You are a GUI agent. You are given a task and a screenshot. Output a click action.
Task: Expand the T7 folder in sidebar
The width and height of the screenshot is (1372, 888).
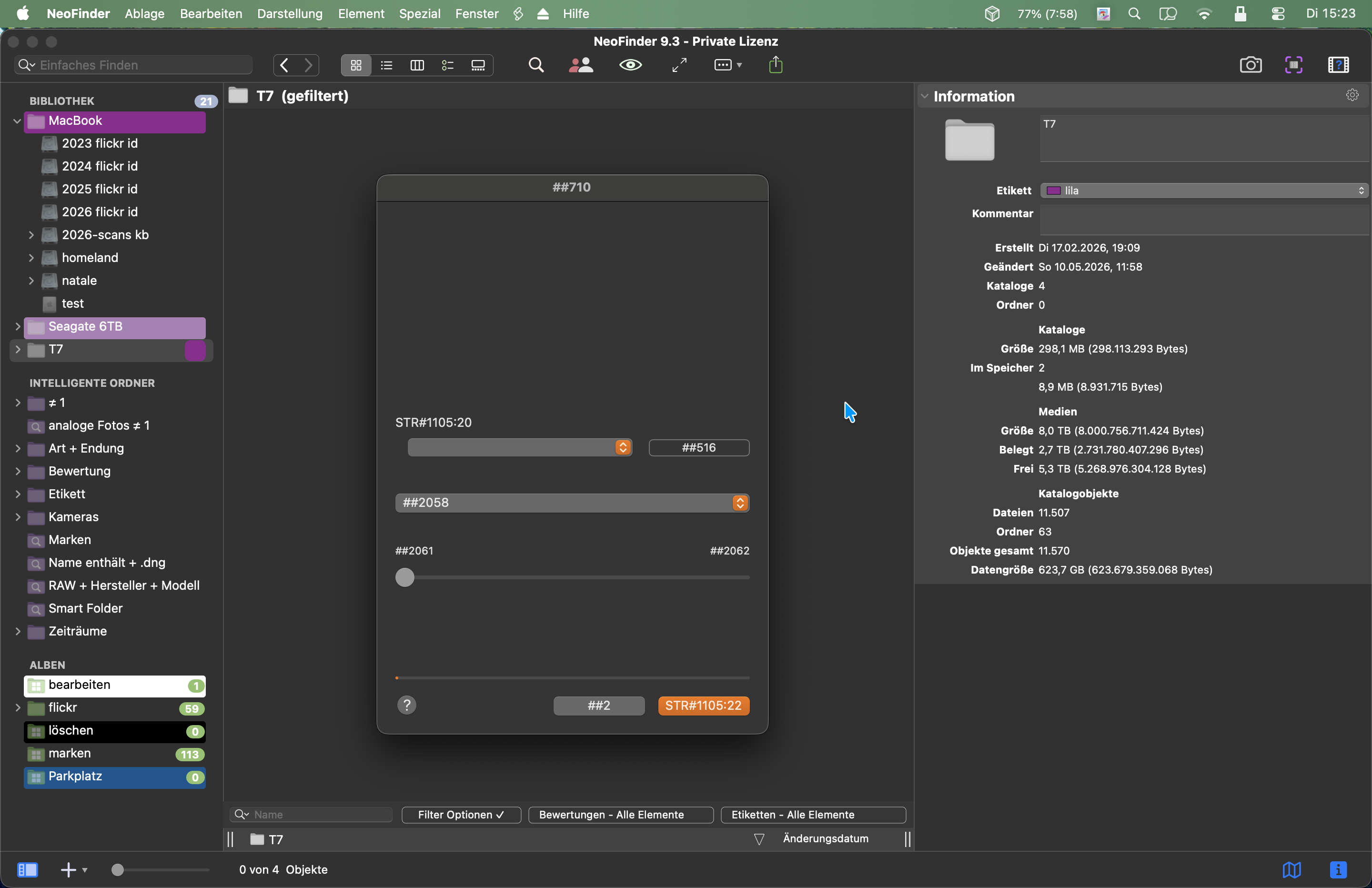17,349
